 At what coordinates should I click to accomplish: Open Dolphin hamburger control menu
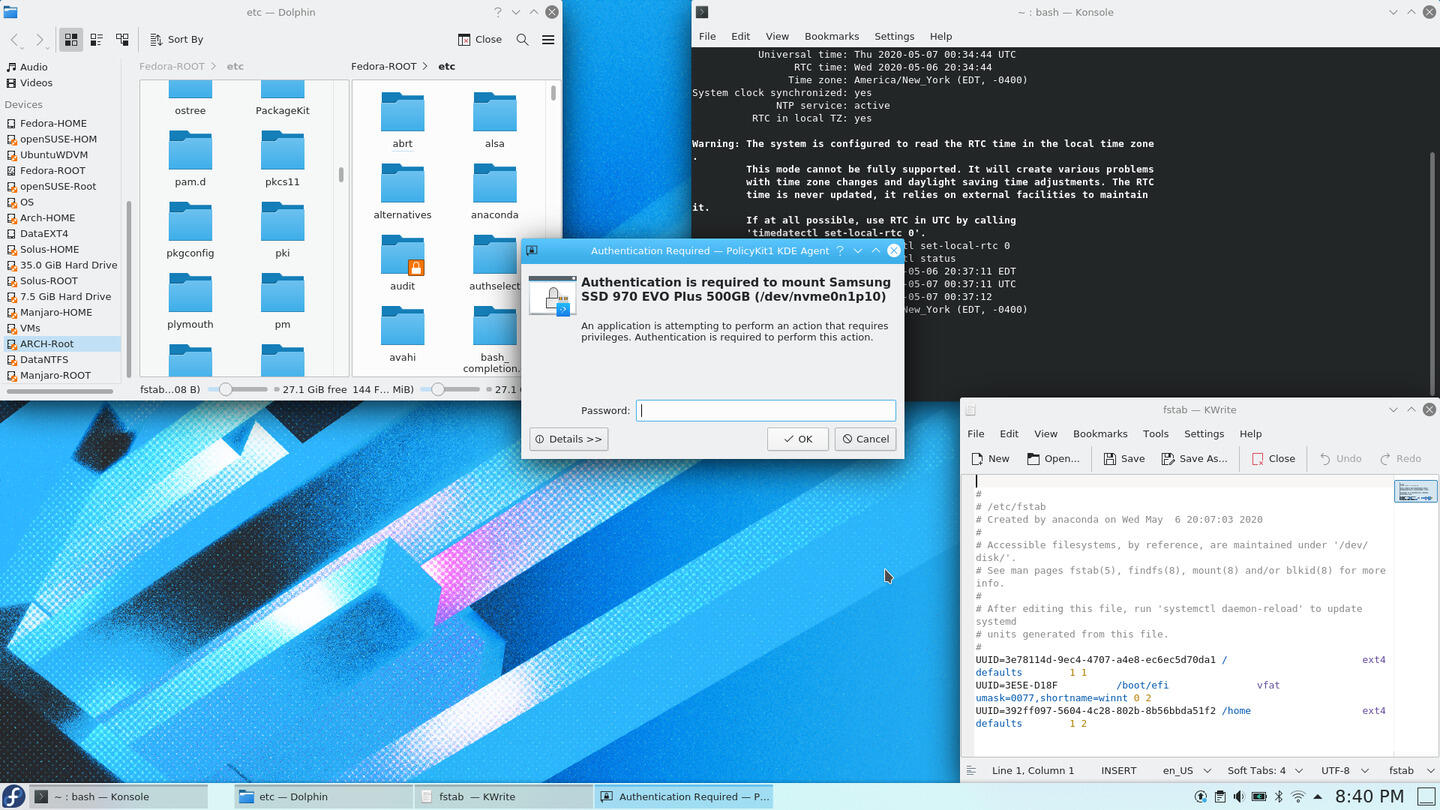[548, 39]
